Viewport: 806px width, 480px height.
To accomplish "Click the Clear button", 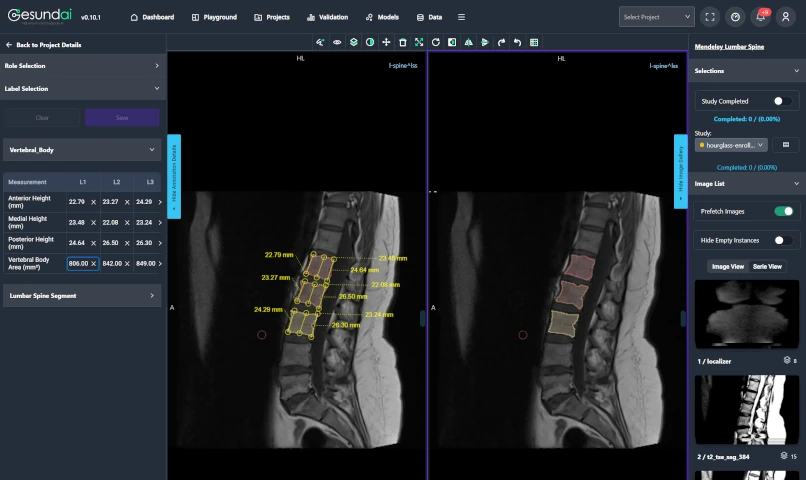I will click(x=42, y=118).
